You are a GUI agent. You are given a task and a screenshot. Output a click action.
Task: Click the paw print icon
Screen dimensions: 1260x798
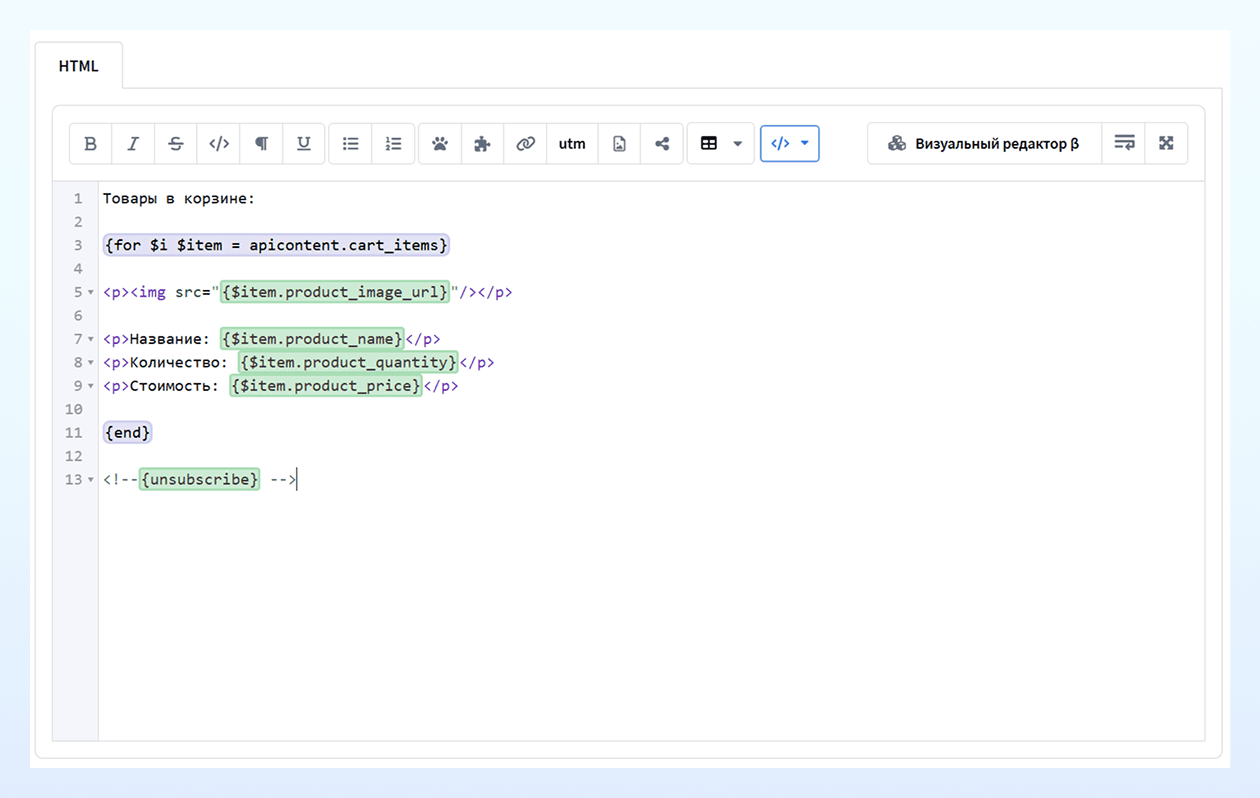point(440,144)
